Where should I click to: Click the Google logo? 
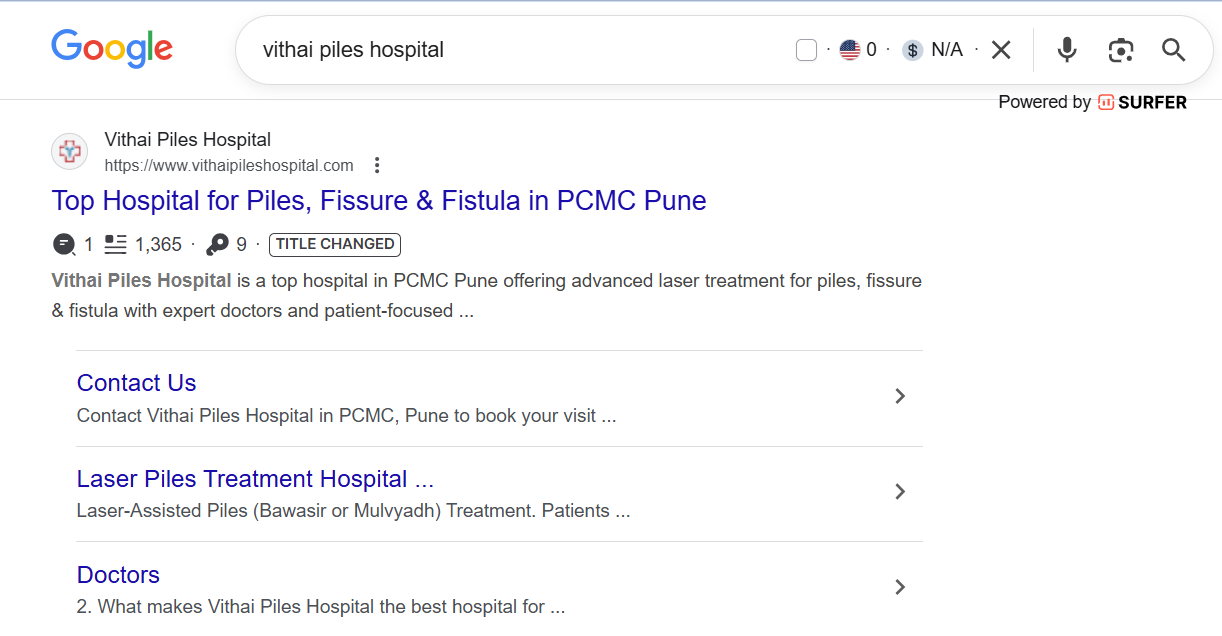pyautogui.click(x=112, y=48)
